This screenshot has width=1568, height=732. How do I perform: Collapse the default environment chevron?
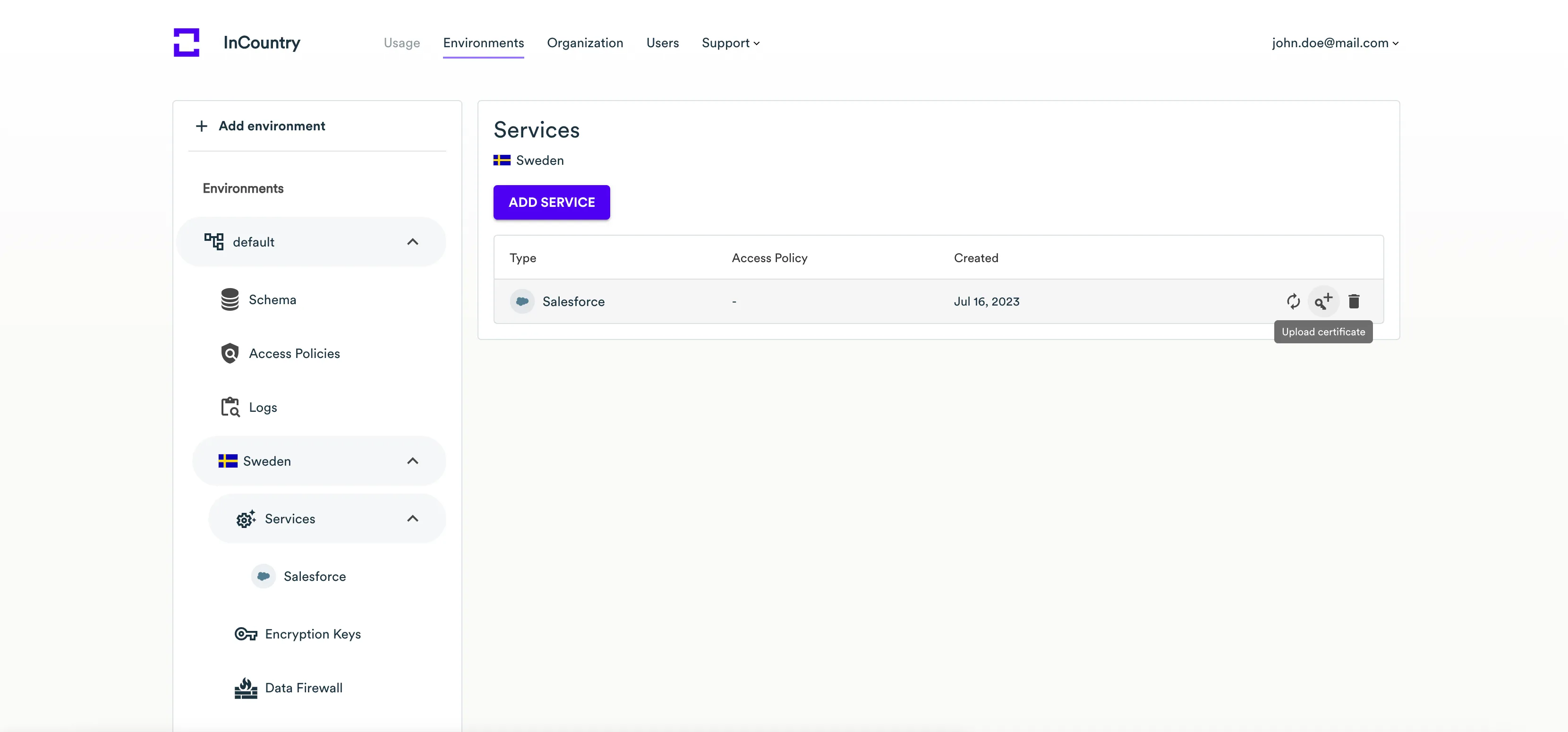(x=412, y=242)
